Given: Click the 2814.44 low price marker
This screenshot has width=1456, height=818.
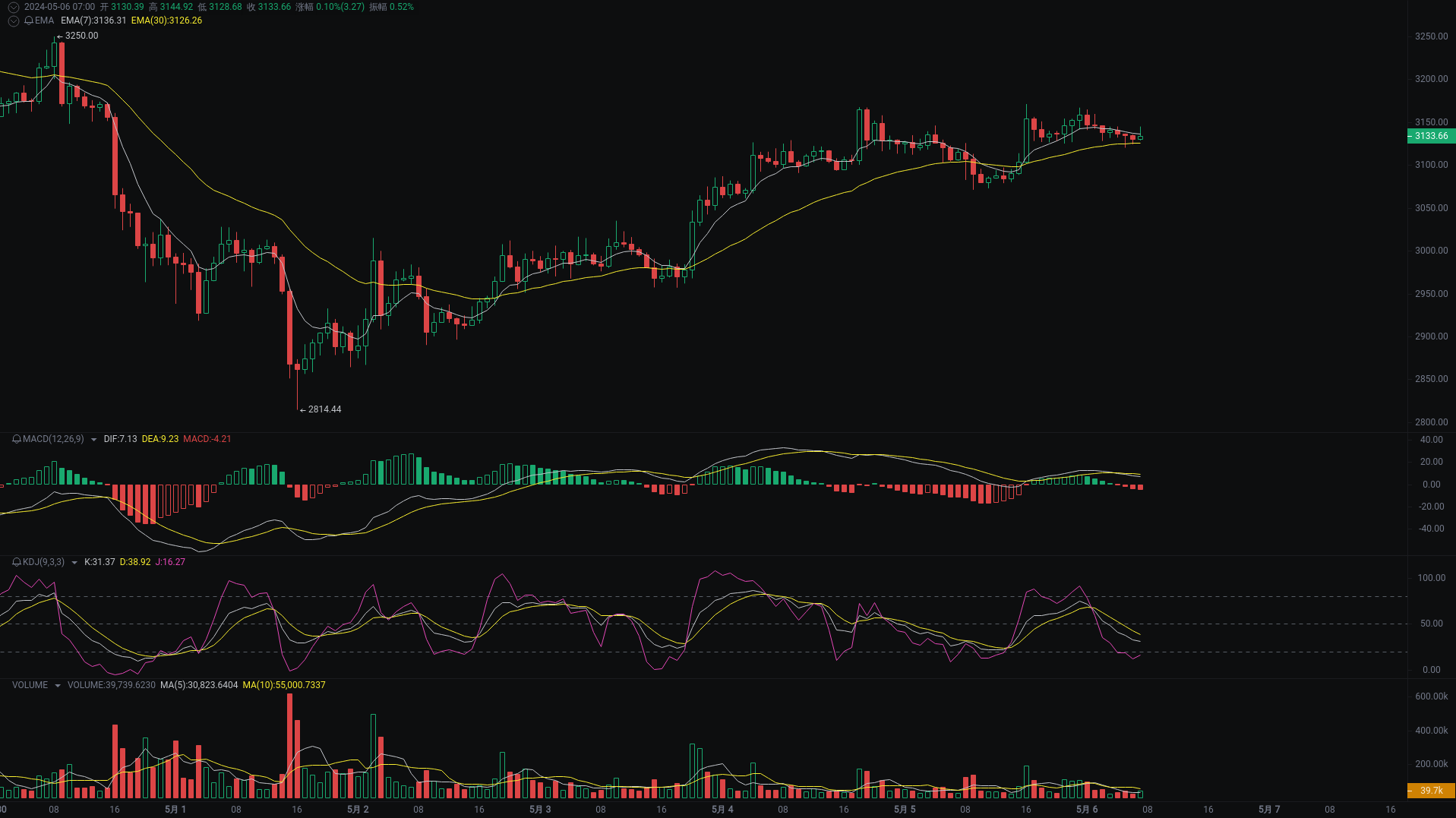Looking at the screenshot, I should tap(324, 409).
